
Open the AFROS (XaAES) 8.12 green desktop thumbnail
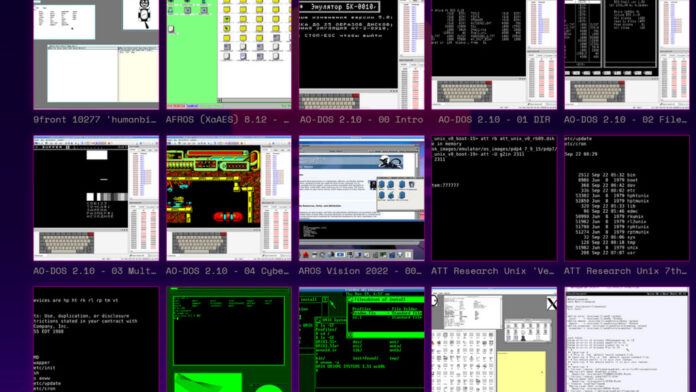(x=229, y=54)
